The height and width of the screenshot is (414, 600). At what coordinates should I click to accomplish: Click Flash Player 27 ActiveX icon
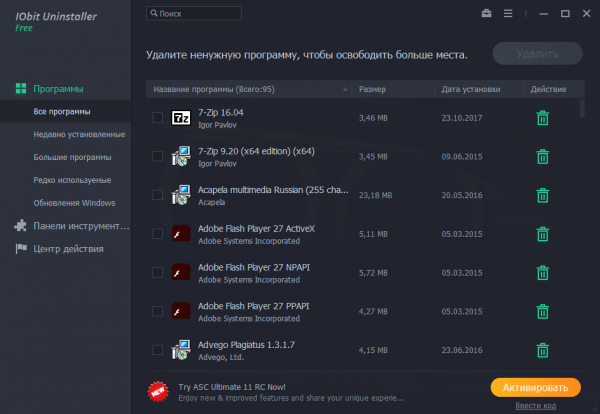pos(181,234)
